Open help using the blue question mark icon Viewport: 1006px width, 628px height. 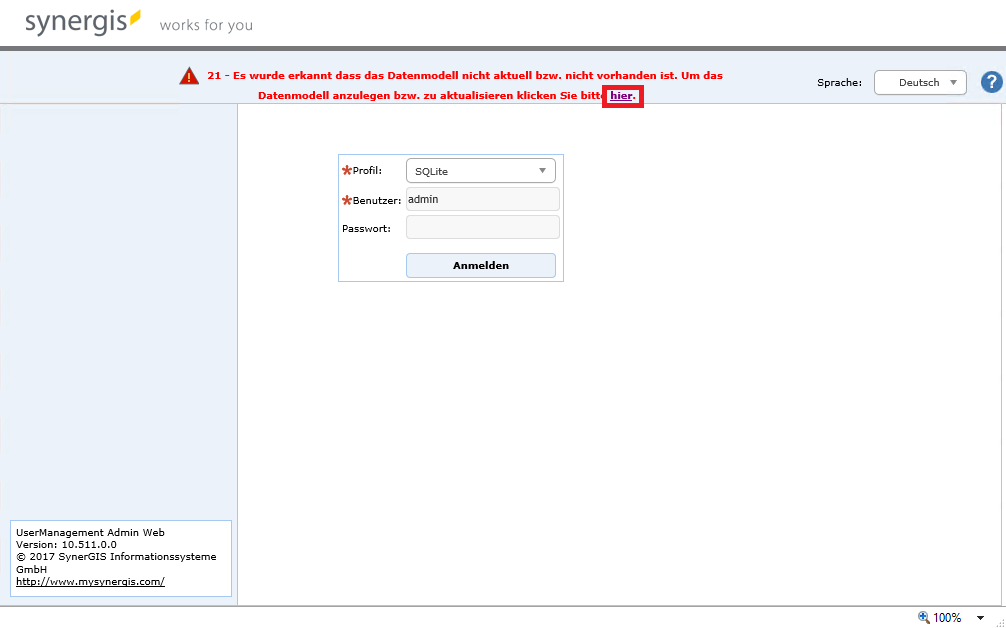[991, 82]
